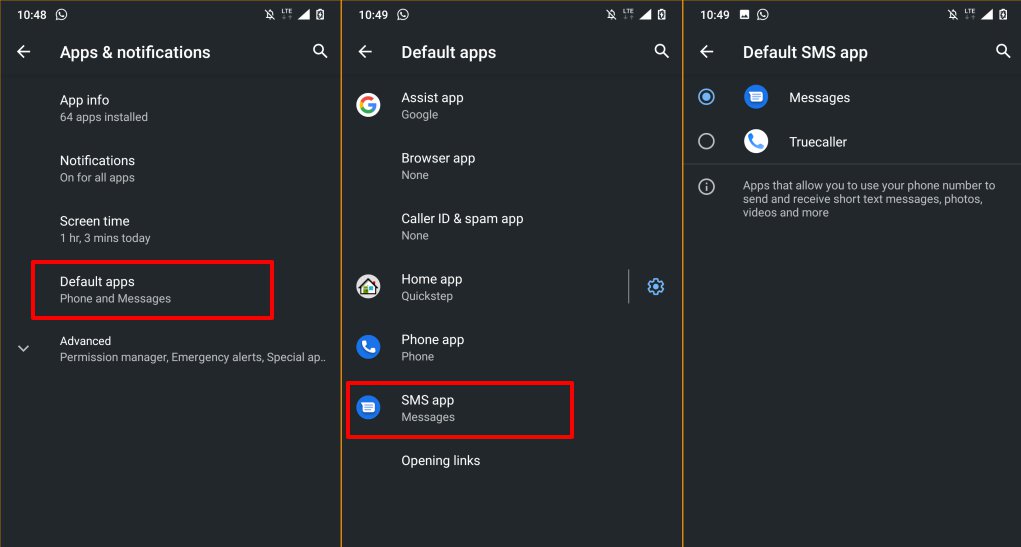Tap back arrow in Apps & notifications screen
The width and height of the screenshot is (1021, 547).
coord(24,52)
